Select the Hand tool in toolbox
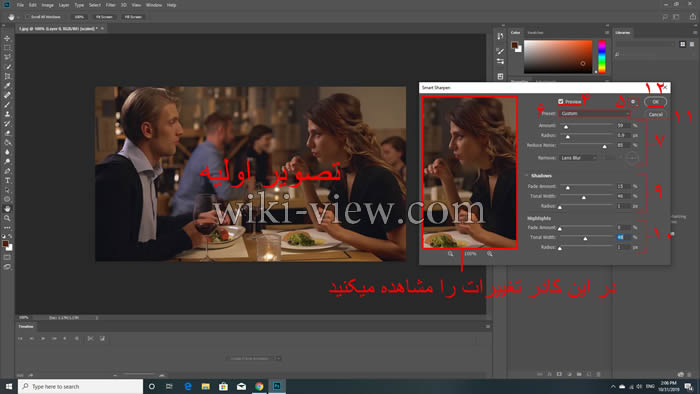 [x=7, y=209]
